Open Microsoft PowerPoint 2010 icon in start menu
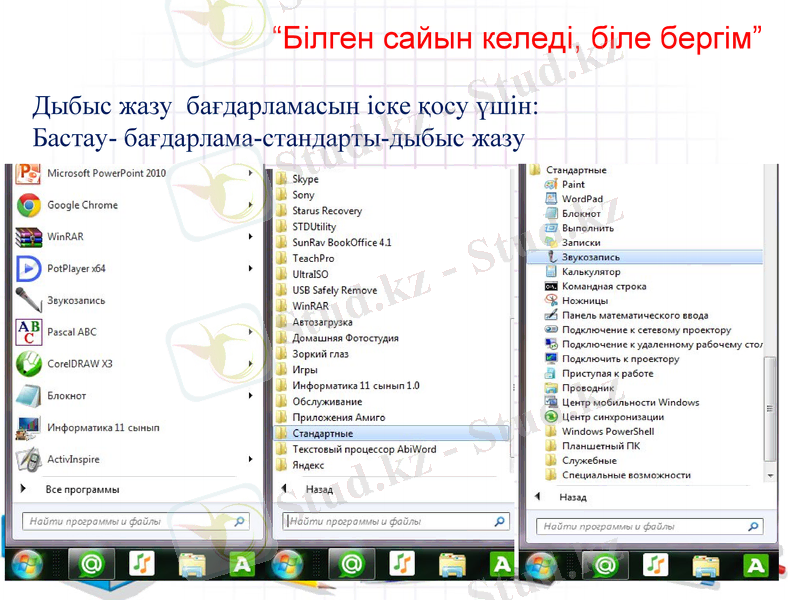The height and width of the screenshot is (600, 788). click(x=28, y=174)
